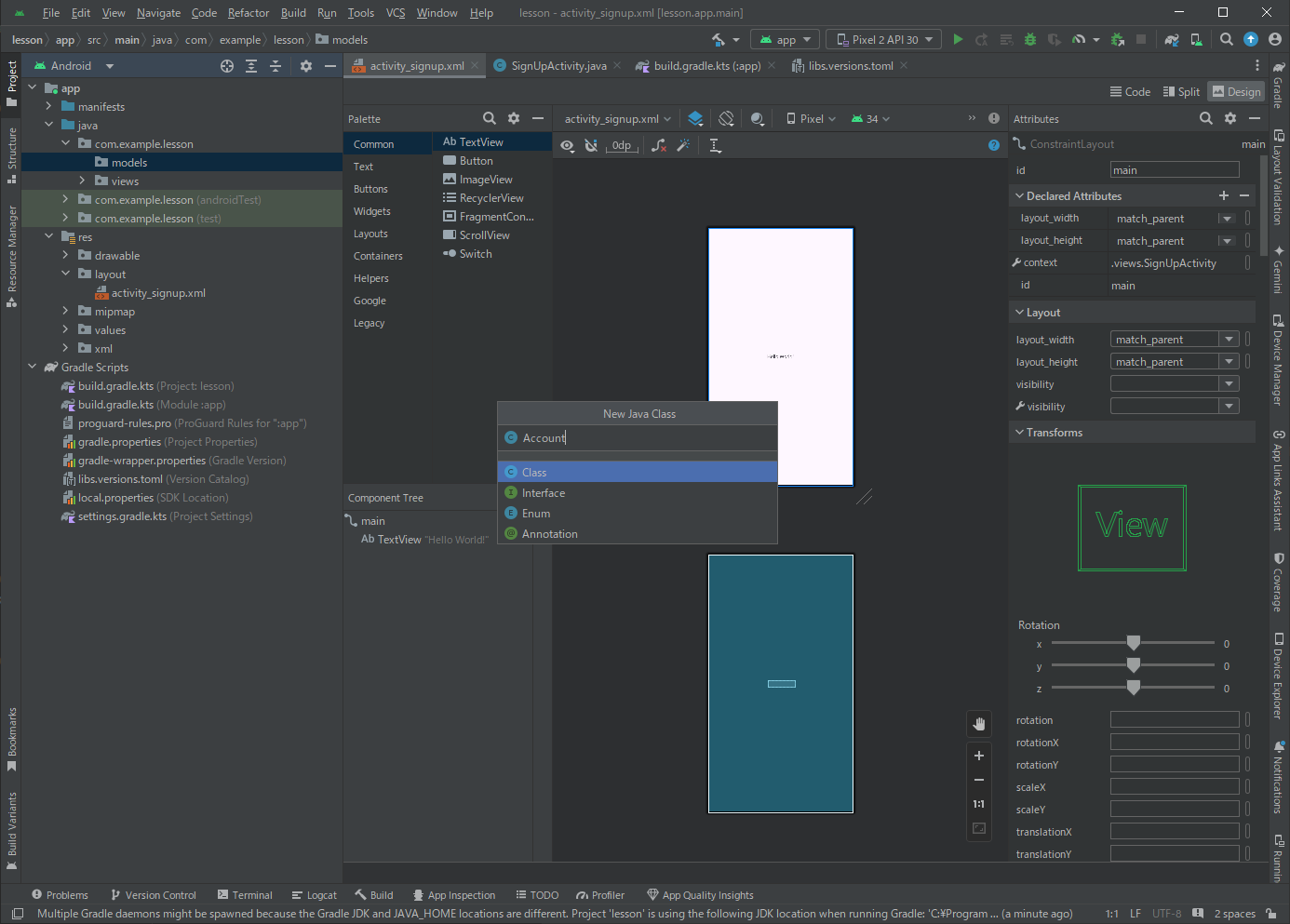
Task: Click Sync Project with Gradle Files icon
Action: pyautogui.click(x=1172, y=40)
